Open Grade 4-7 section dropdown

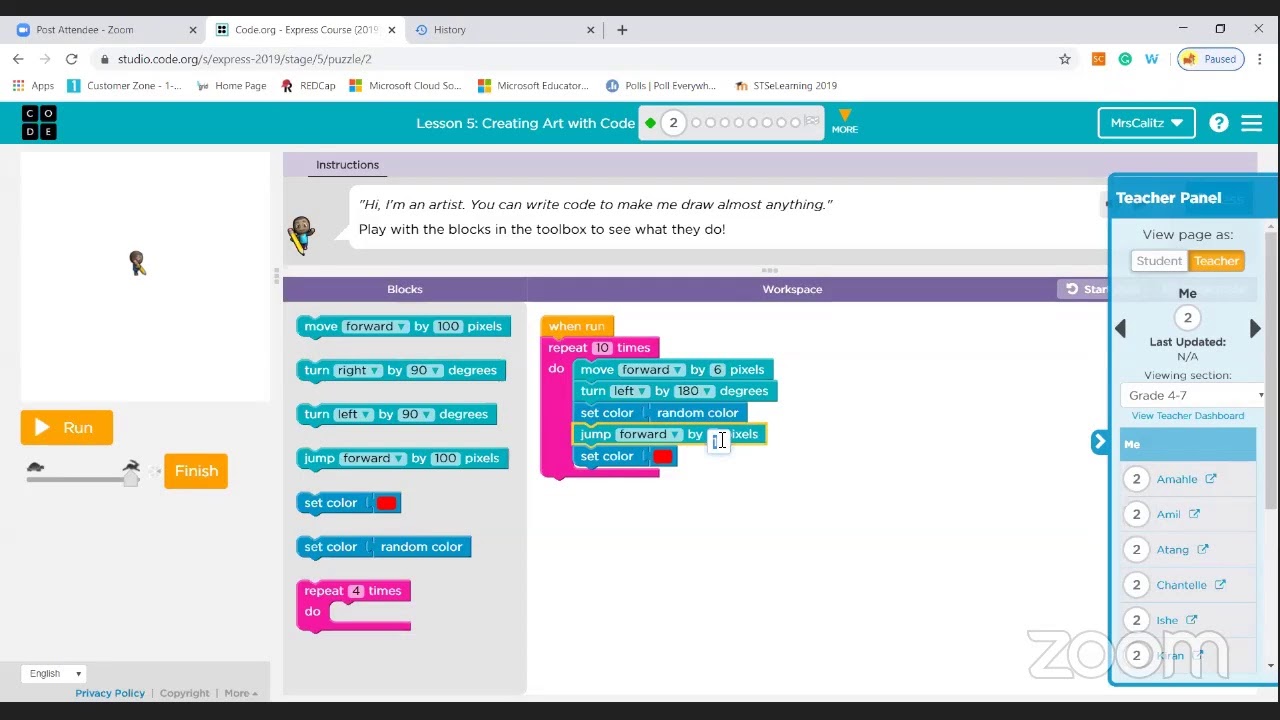[1194, 395]
